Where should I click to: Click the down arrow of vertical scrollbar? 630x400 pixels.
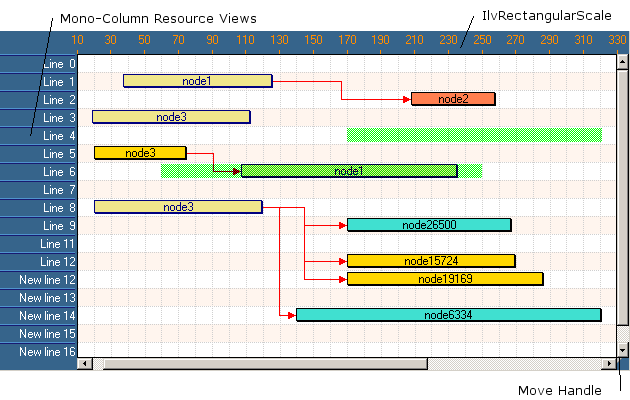click(622, 350)
